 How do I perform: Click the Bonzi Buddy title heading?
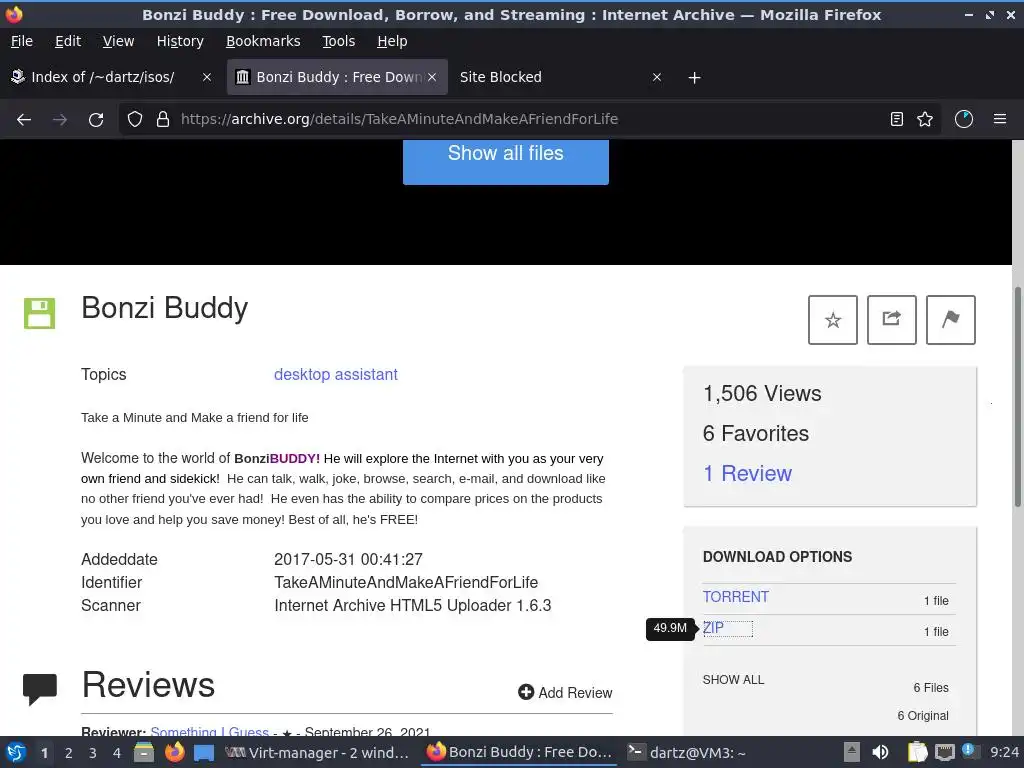click(x=165, y=308)
